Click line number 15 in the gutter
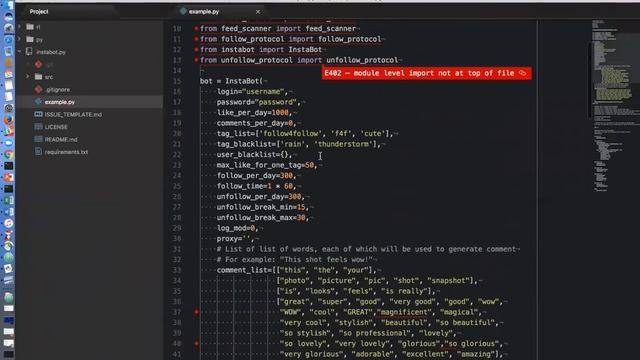 [x=177, y=81]
